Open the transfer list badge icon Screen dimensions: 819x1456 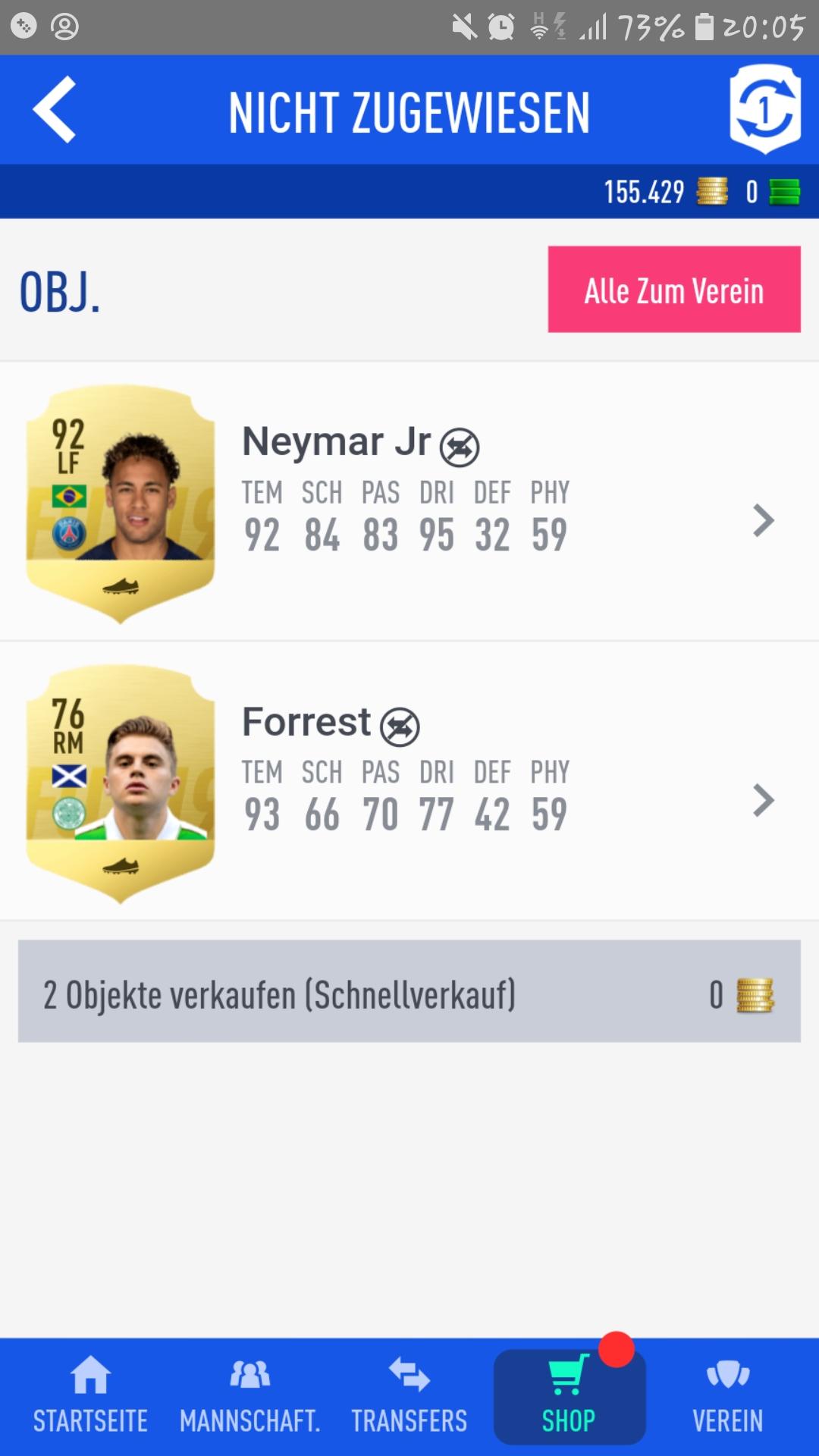coord(765,109)
